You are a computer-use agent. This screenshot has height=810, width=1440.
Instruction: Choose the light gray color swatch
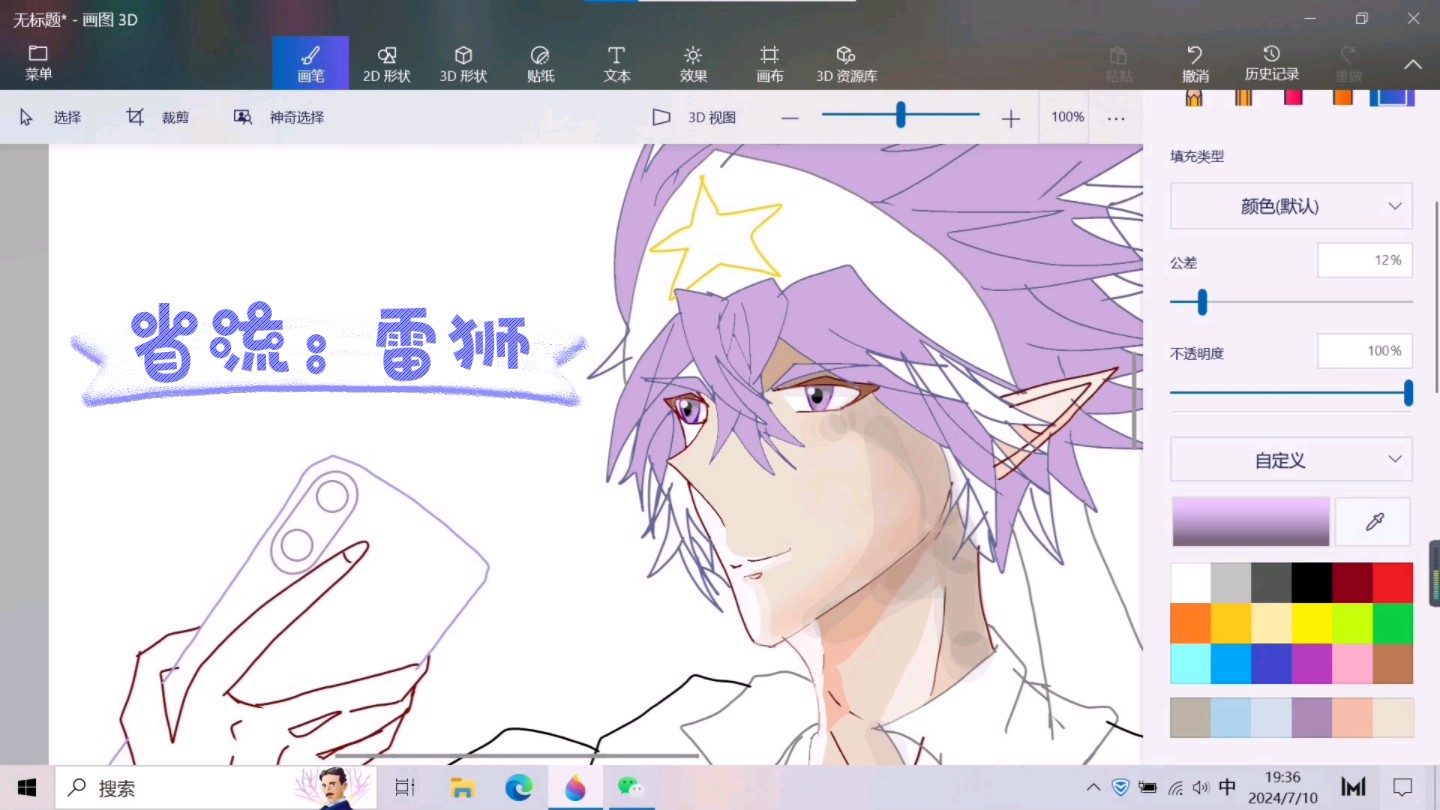(1231, 582)
